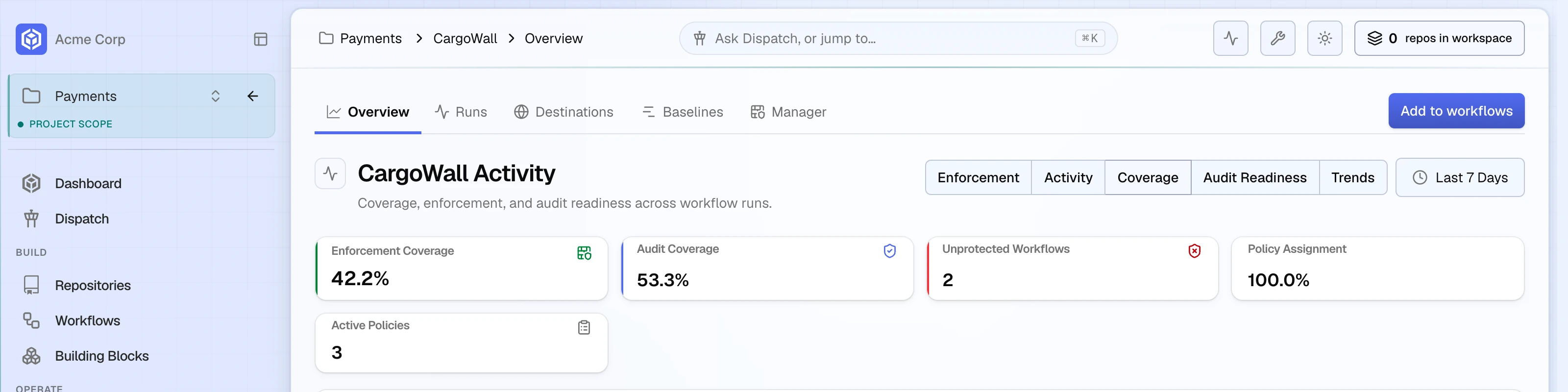This screenshot has width=1568, height=392.
Task: Click the Acme Corp logo icon
Action: [x=31, y=39]
